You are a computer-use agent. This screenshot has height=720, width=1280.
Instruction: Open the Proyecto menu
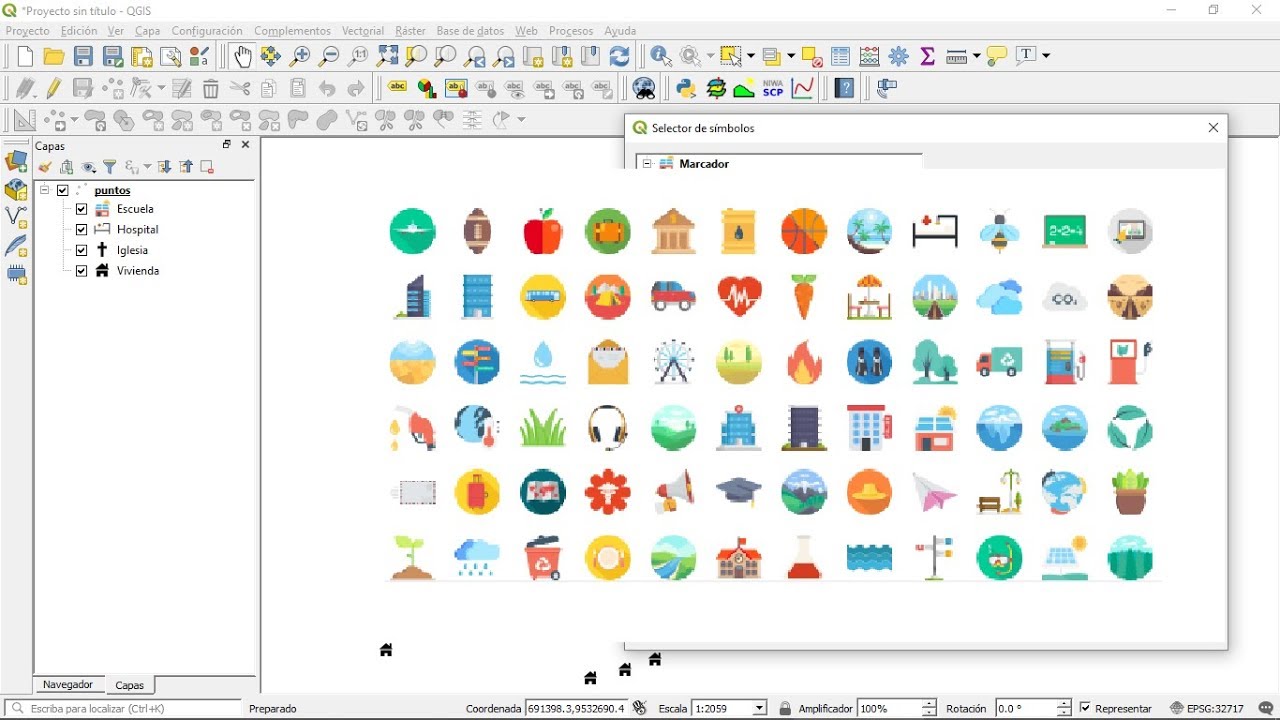(x=27, y=31)
